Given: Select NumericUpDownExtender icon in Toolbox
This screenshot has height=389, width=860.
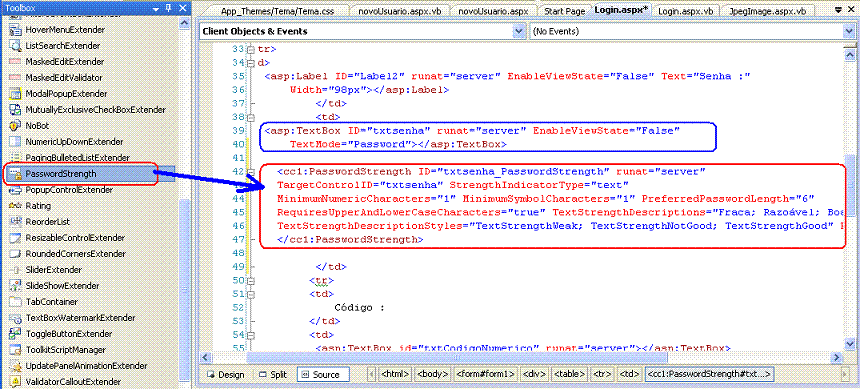Looking at the screenshot, I should click(15, 142).
